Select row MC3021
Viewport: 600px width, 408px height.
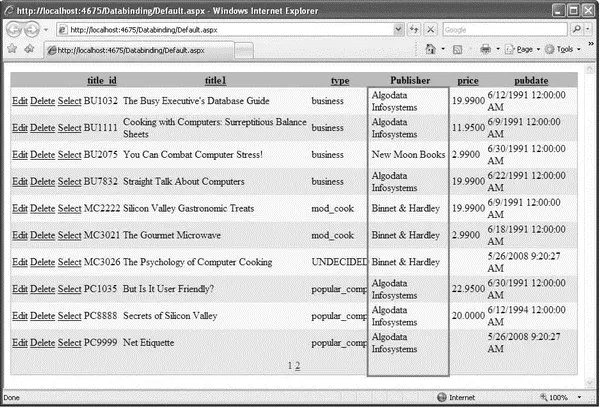coord(69,235)
